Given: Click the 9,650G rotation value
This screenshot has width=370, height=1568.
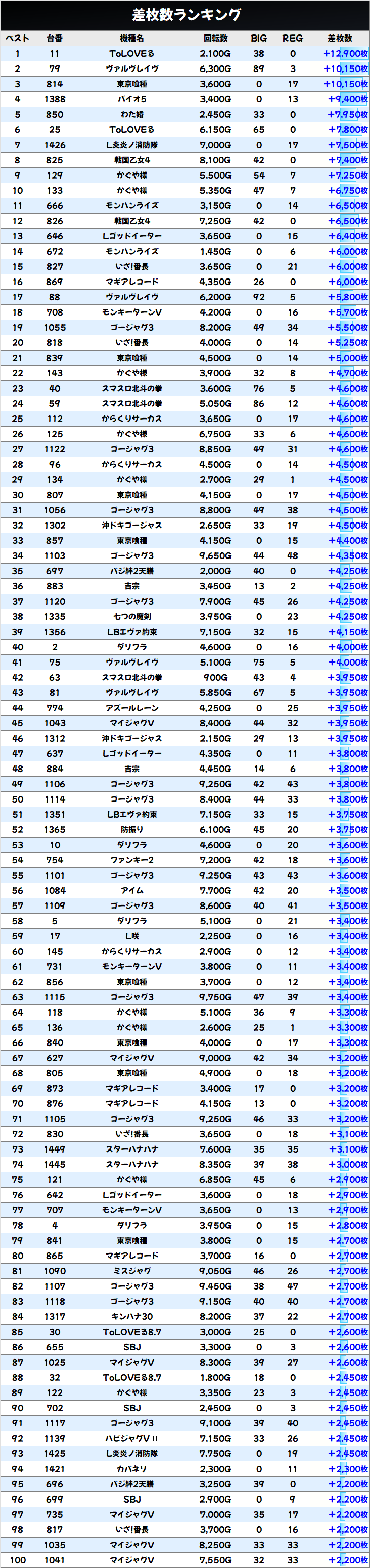Looking at the screenshot, I should point(215,556).
